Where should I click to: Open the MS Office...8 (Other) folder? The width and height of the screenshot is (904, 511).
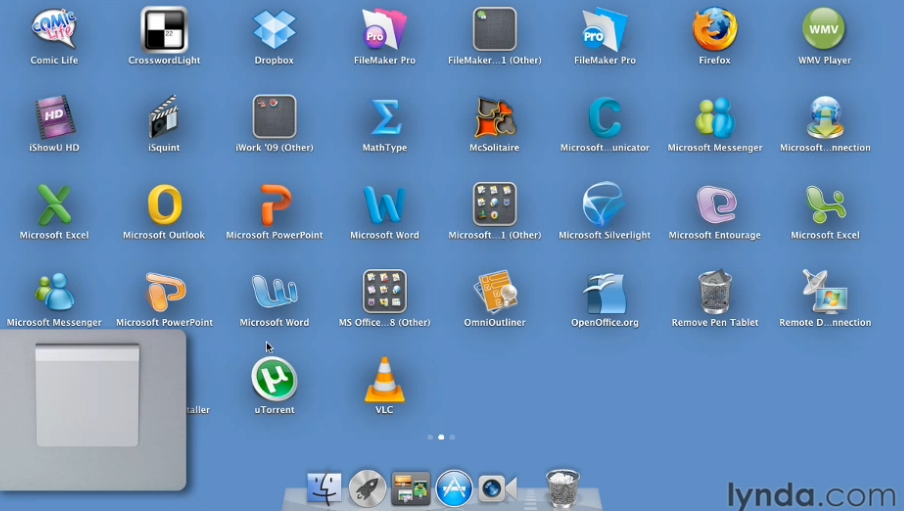click(385, 292)
